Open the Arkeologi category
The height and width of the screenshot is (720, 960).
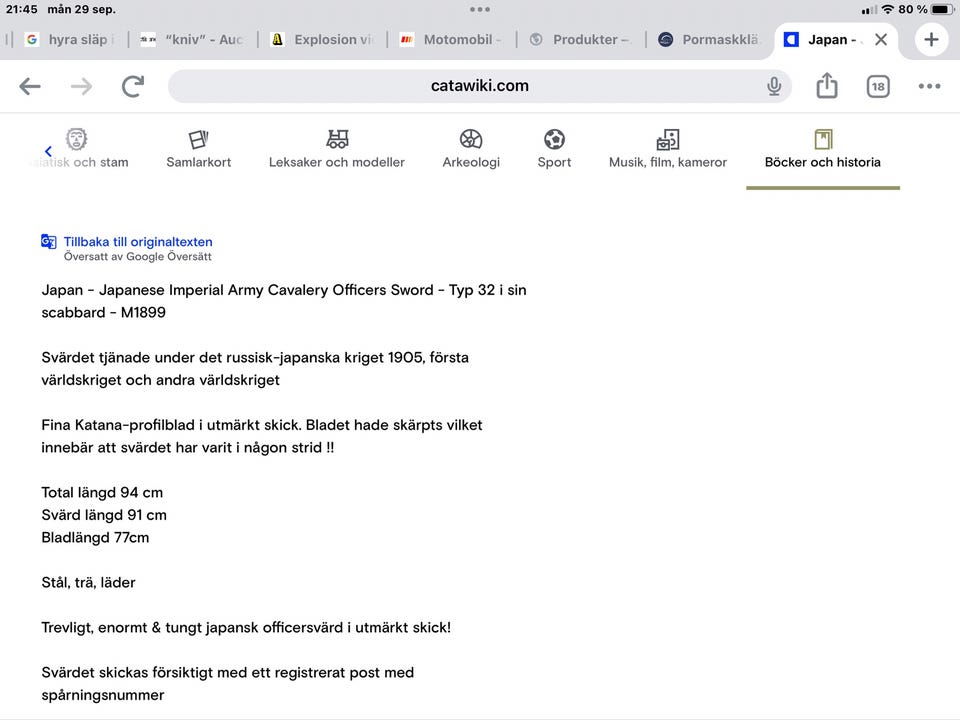[471, 149]
